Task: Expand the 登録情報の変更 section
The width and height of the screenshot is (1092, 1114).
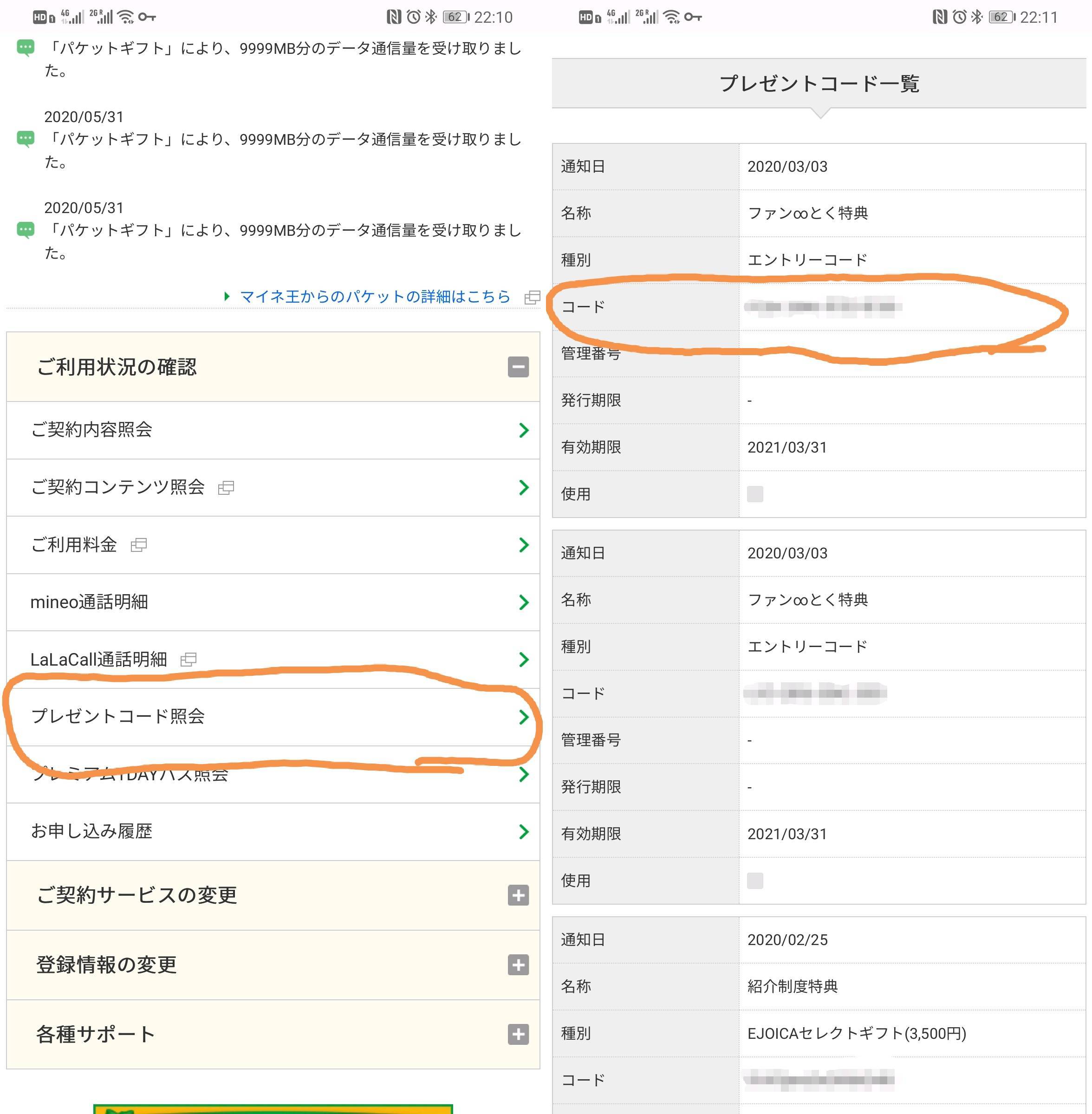Action: (518, 965)
